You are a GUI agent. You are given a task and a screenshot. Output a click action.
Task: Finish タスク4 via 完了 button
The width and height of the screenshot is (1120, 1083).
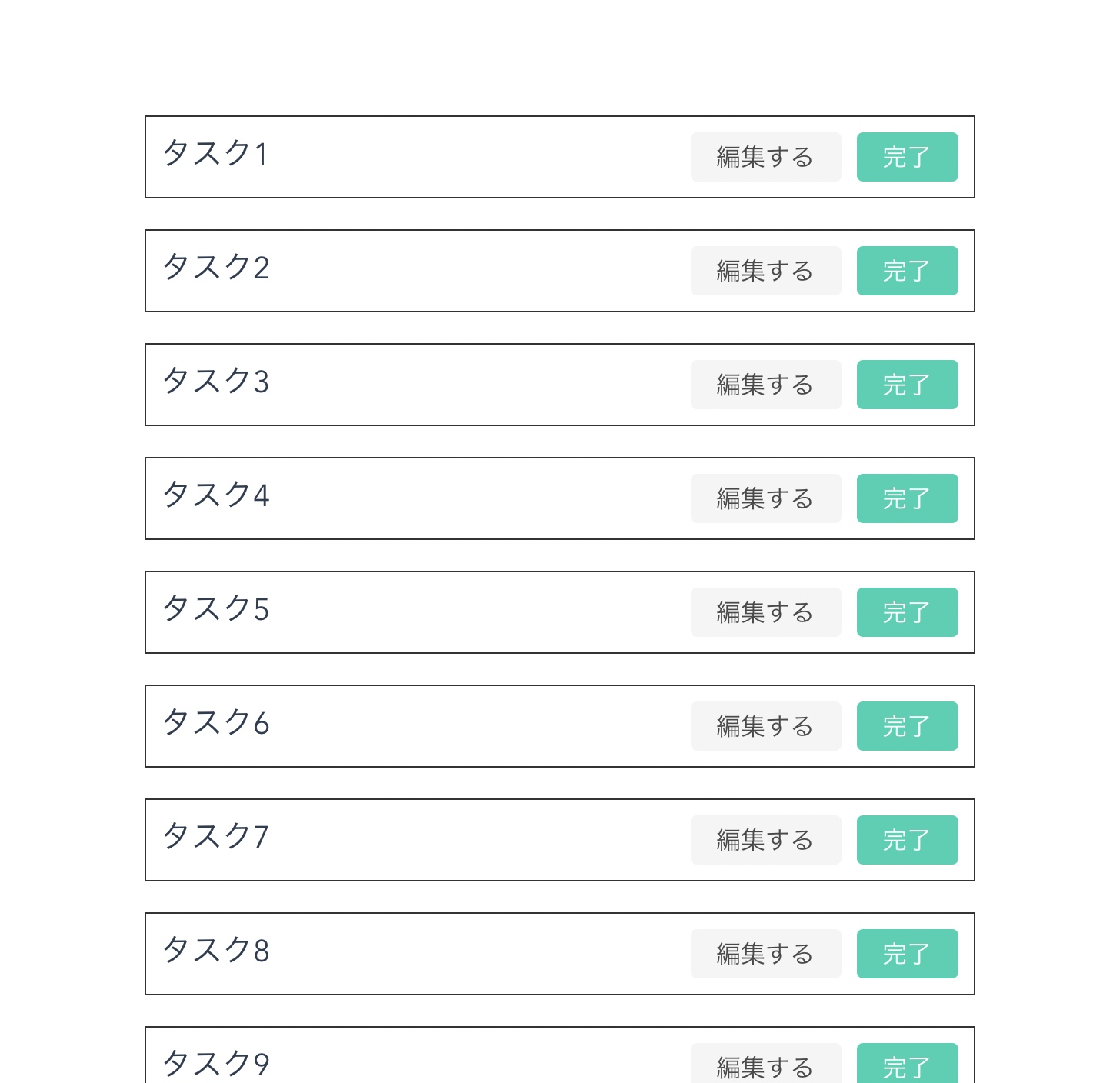[x=907, y=498]
